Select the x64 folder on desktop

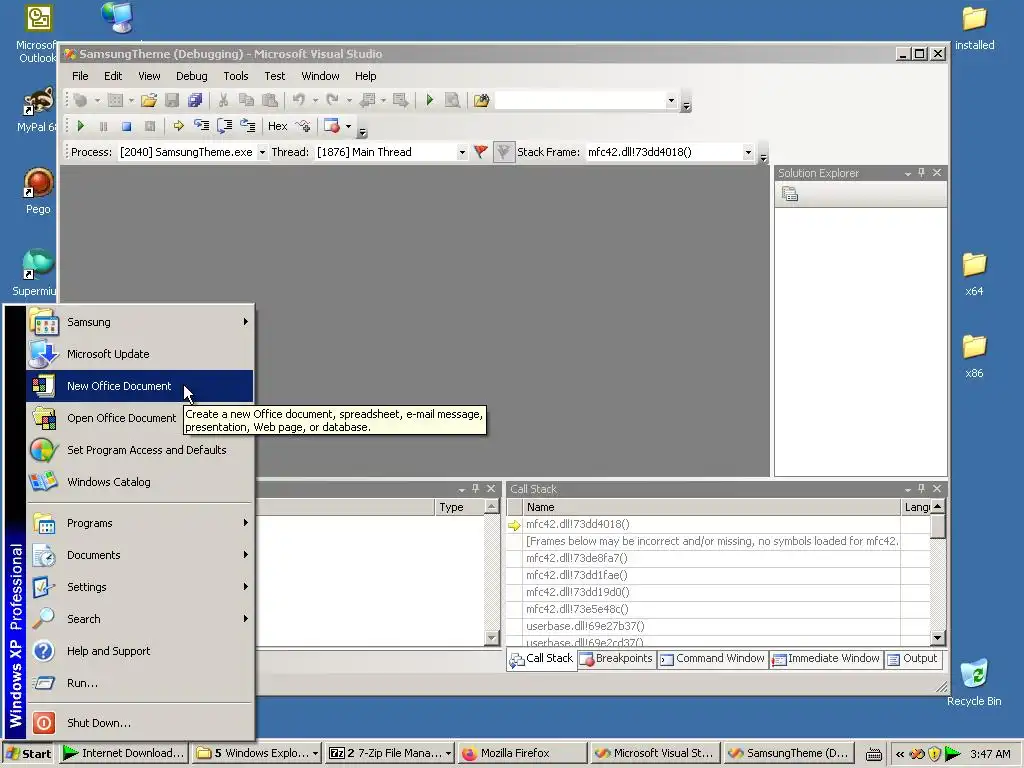[x=974, y=274]
